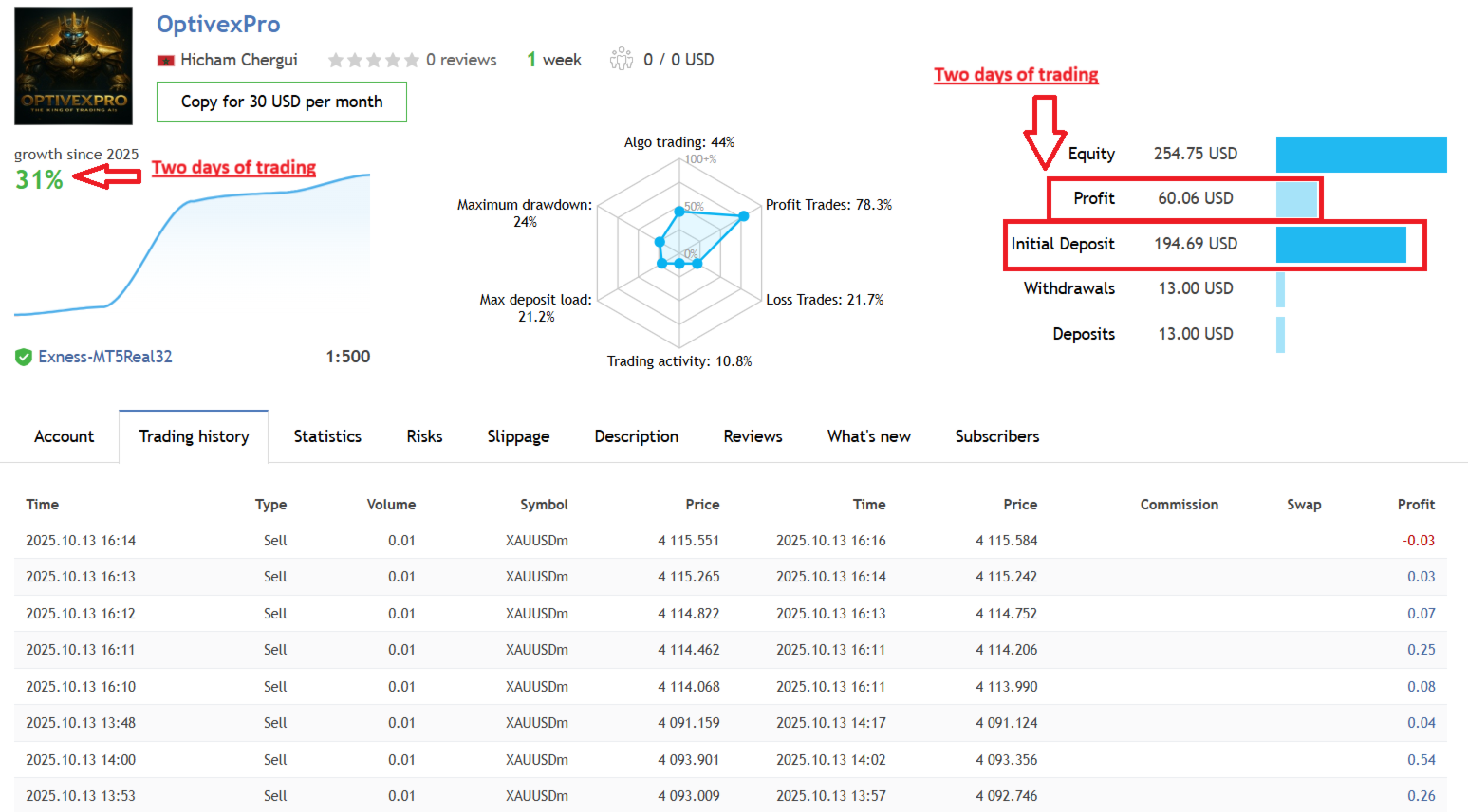The width and height of the screenshot is (1468, 812).
Task: Click the blue Initial Deposit bar
Action: (1341, 245)
